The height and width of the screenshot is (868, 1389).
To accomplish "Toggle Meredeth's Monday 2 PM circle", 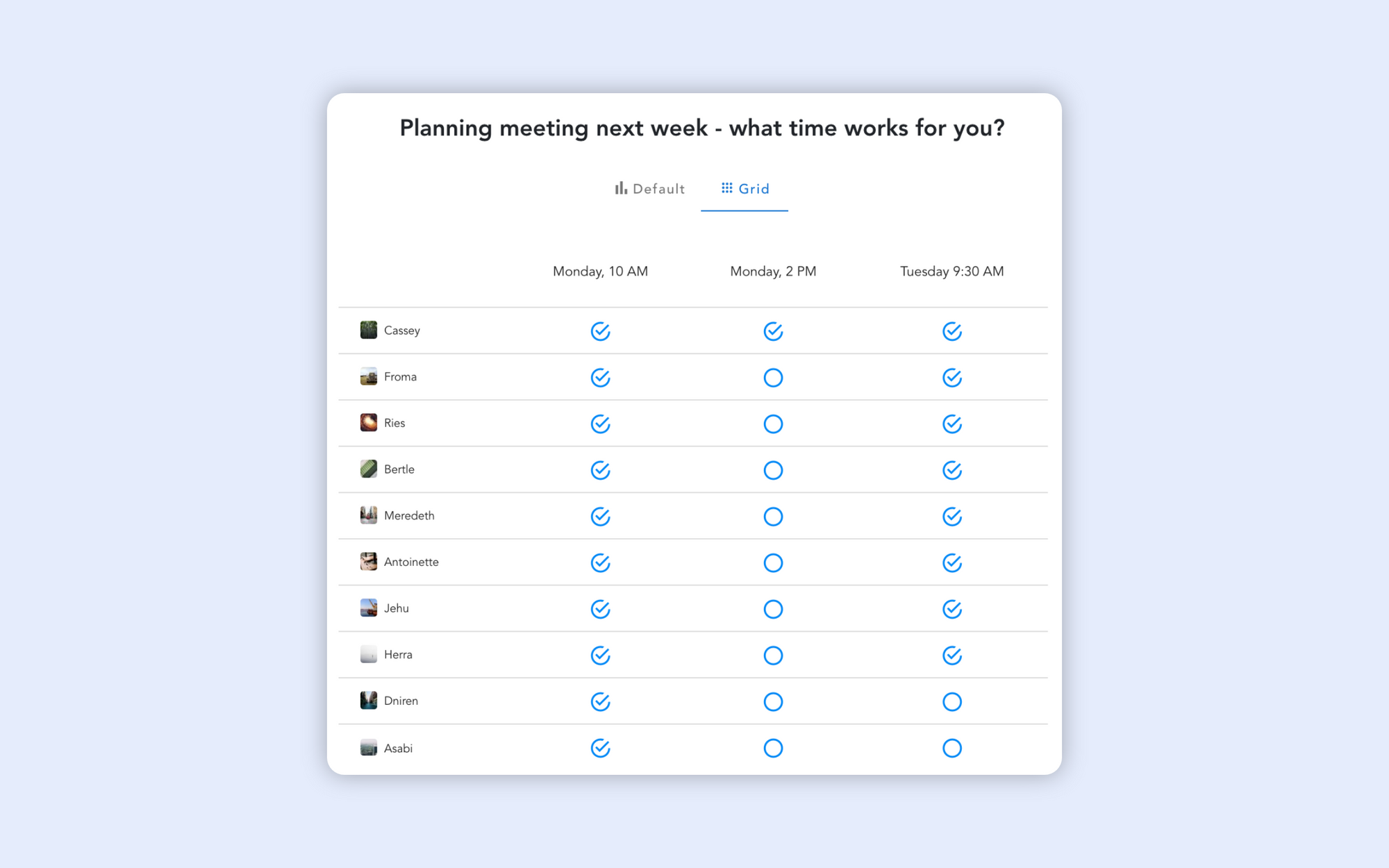I will [773, 517].
